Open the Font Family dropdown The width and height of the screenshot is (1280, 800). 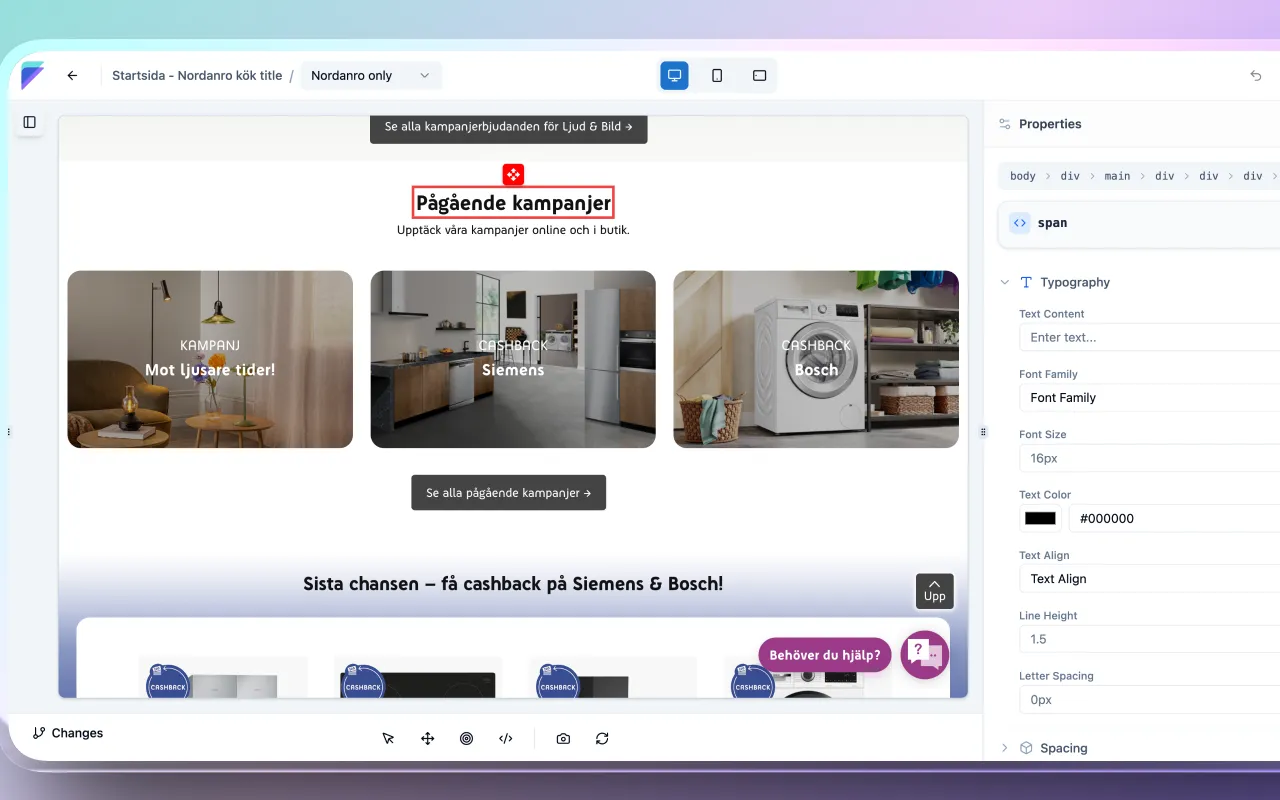click(1150, 397)
